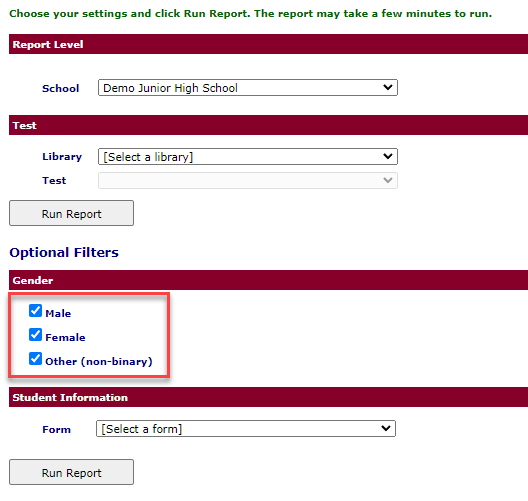528x501 pixels.
Task: Click the School dropdown chevron arrow
Action: click(388, 87)
